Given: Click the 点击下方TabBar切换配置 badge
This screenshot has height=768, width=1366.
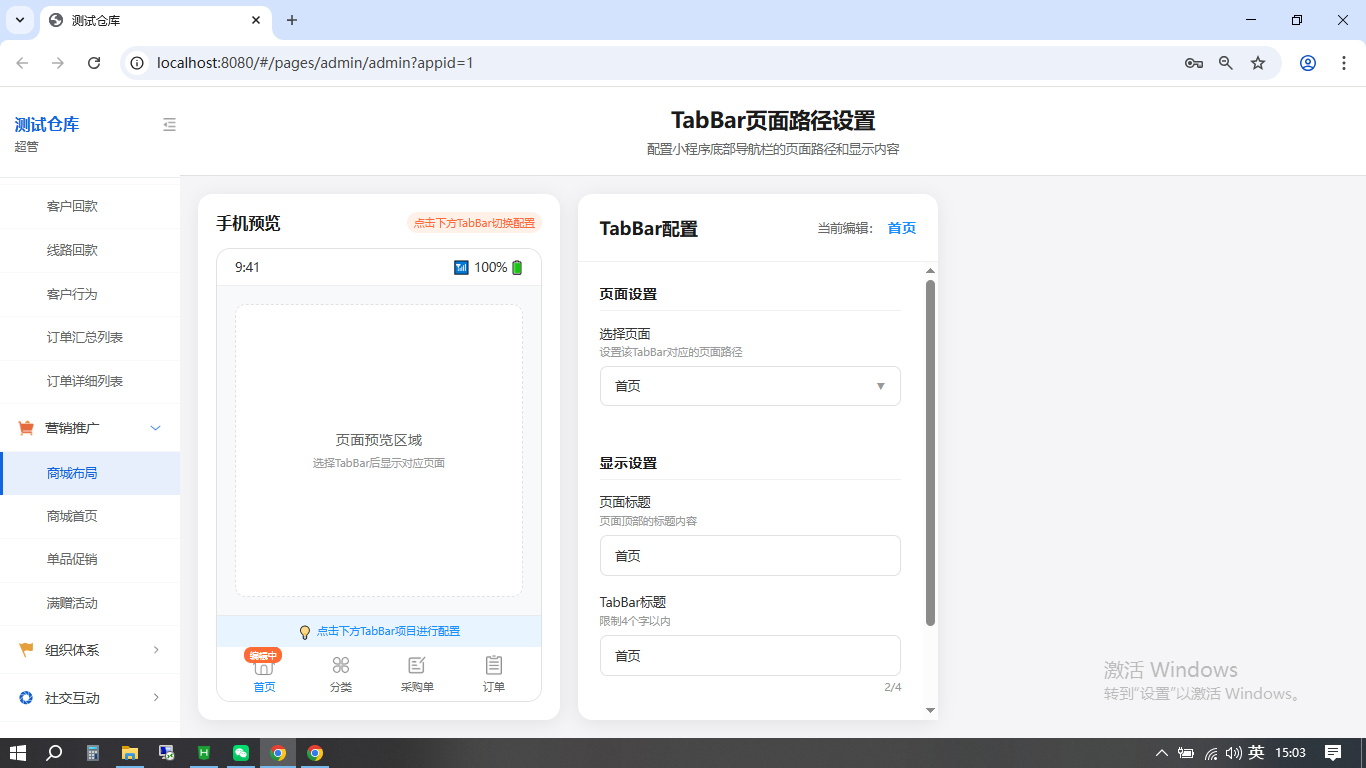Looking at the screenshot, I should click(473, 223).
